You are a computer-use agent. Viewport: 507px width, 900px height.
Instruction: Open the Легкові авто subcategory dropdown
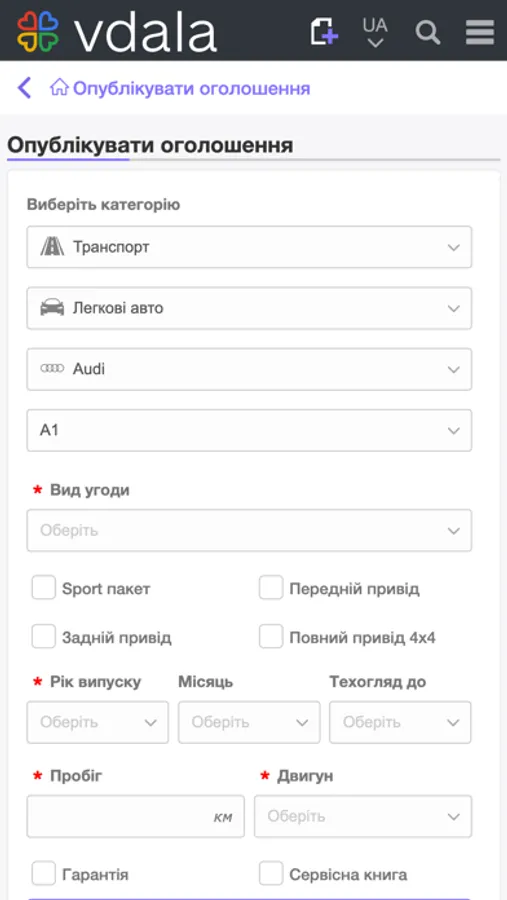tap(249, 308)
